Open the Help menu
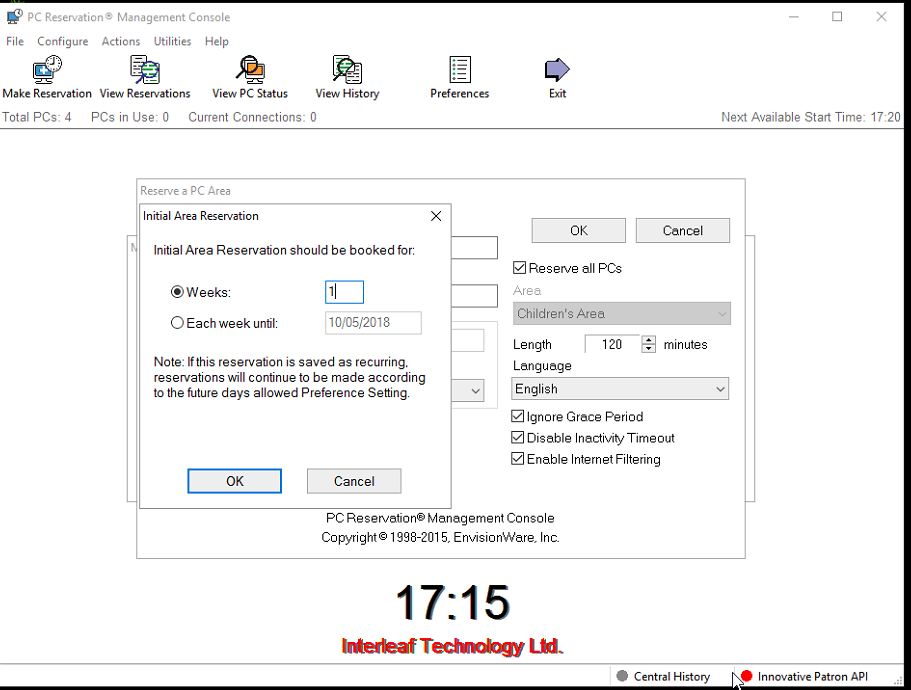Image resolution: width=911 pixels, height=690 pixels. 217,41
